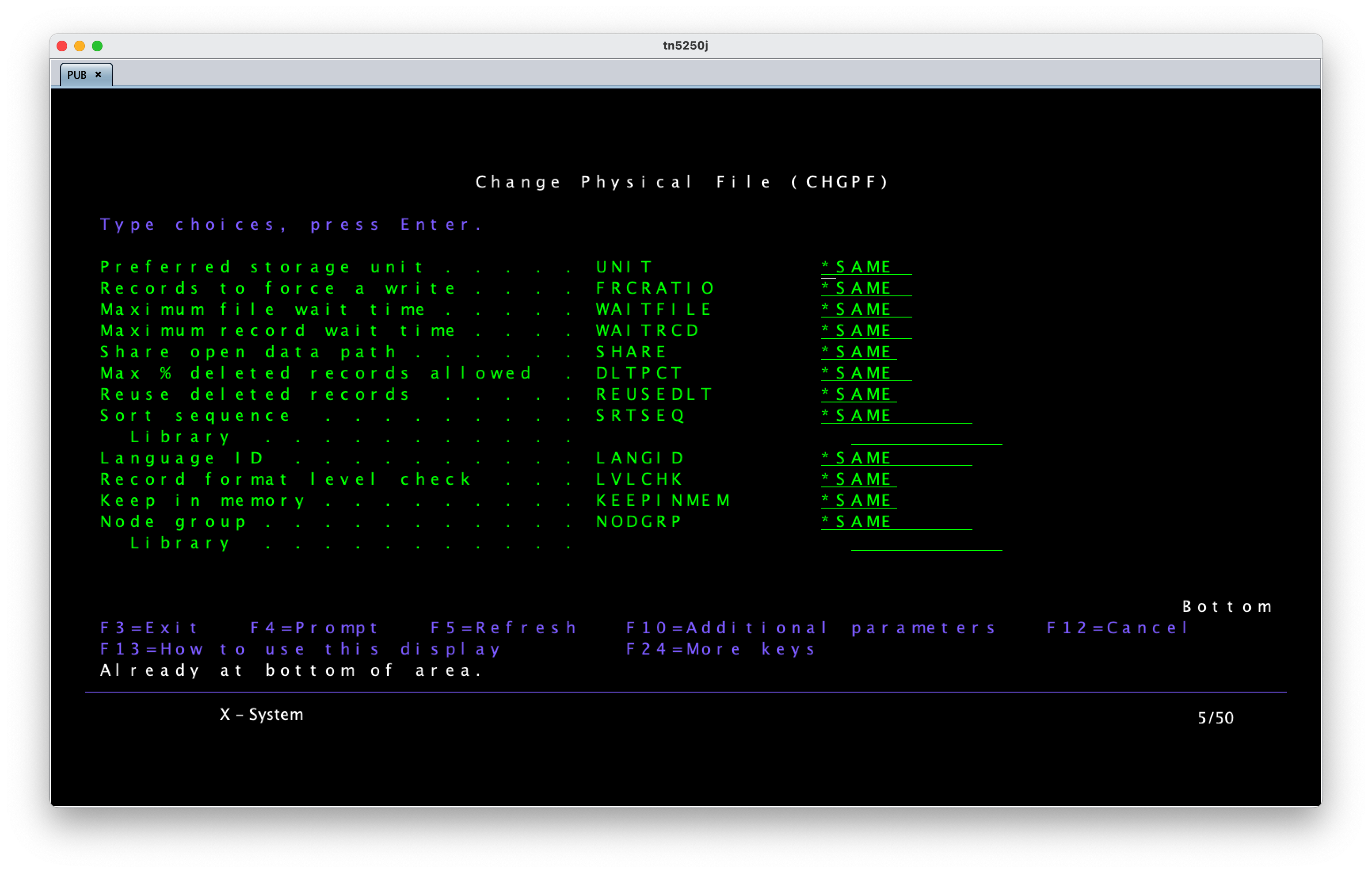The height and width of the screenshot is (873, 1372).
Task: Click the 5/50 cursor position indicator
Action: click(1216, 718)
